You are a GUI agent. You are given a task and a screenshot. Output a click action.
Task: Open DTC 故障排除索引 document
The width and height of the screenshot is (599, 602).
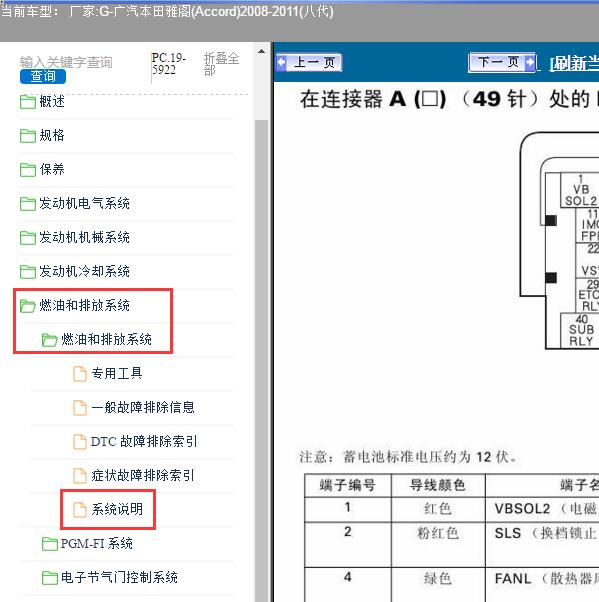pos(144,441)
